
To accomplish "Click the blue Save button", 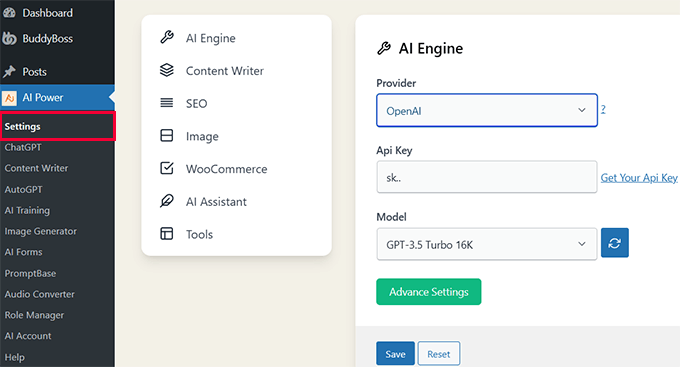I will [x=395, y=354].
